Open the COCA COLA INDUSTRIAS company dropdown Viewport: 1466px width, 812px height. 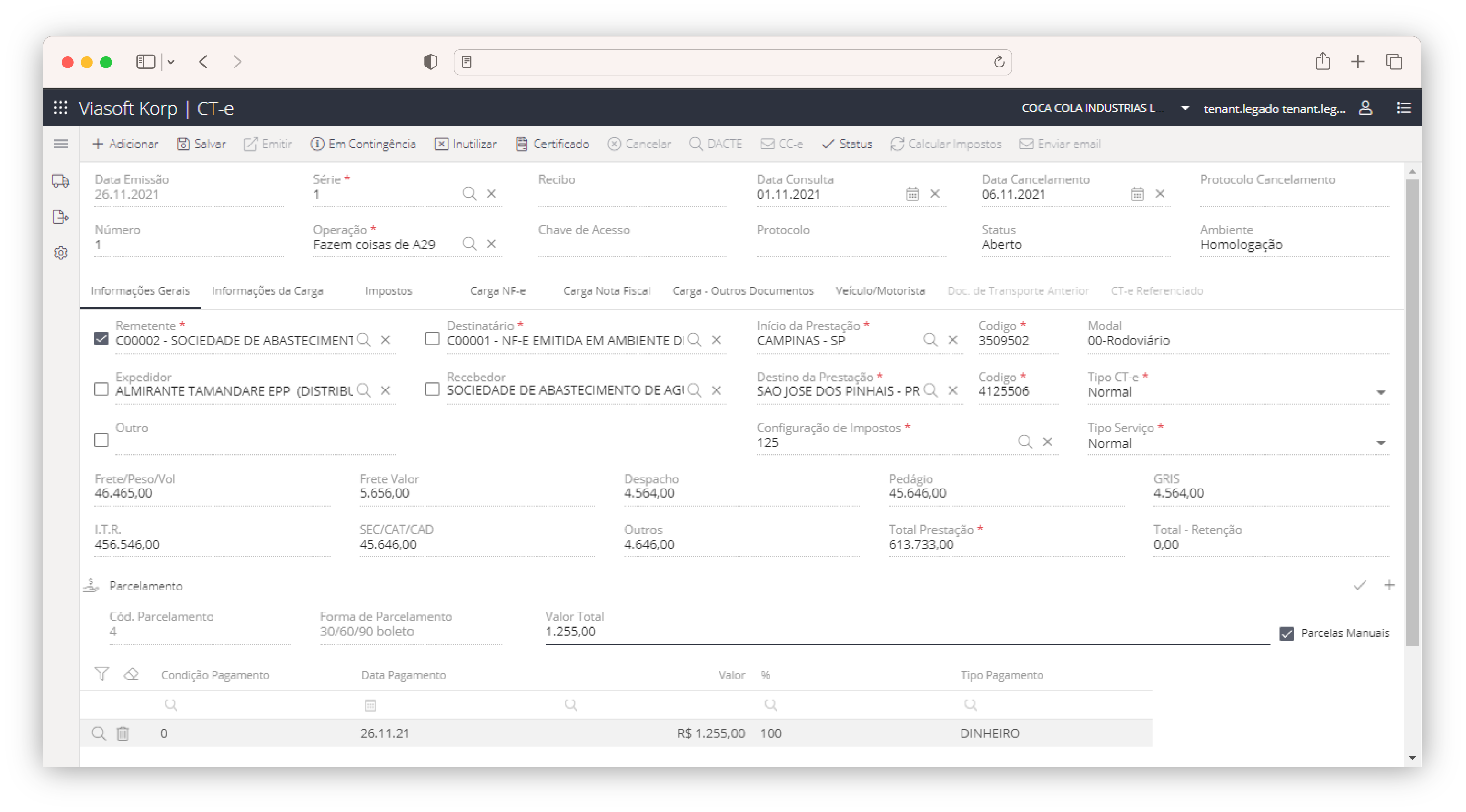pos(1184,108)
